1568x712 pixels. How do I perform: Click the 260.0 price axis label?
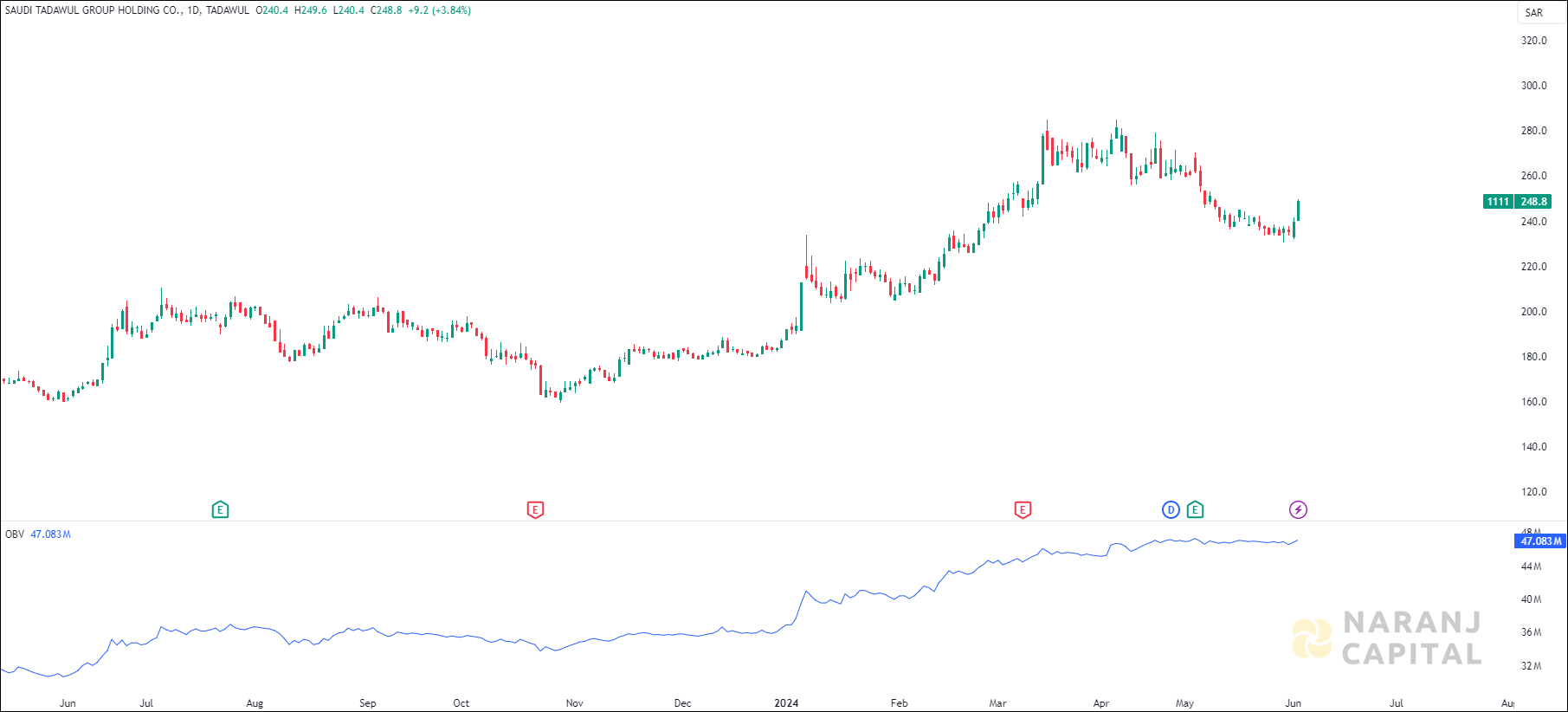[x=1533, y=176]
